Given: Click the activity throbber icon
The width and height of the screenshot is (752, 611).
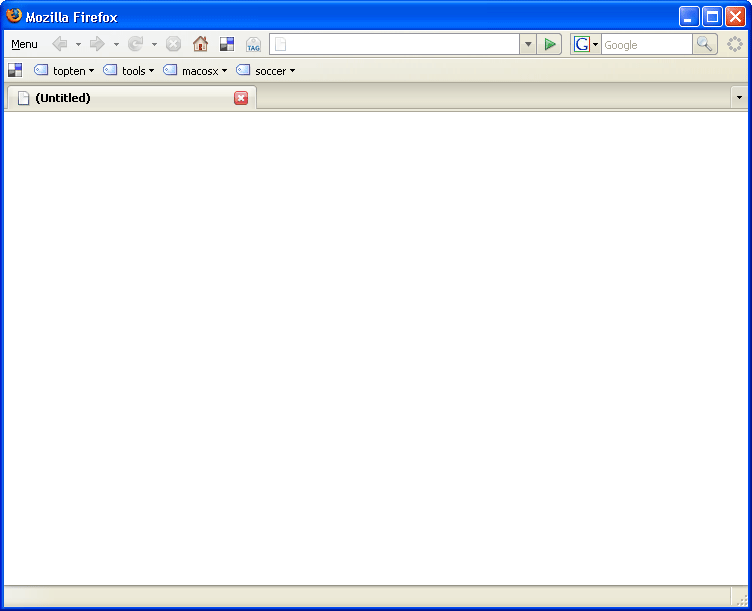Looking at the screenshot, I should 735,44.
